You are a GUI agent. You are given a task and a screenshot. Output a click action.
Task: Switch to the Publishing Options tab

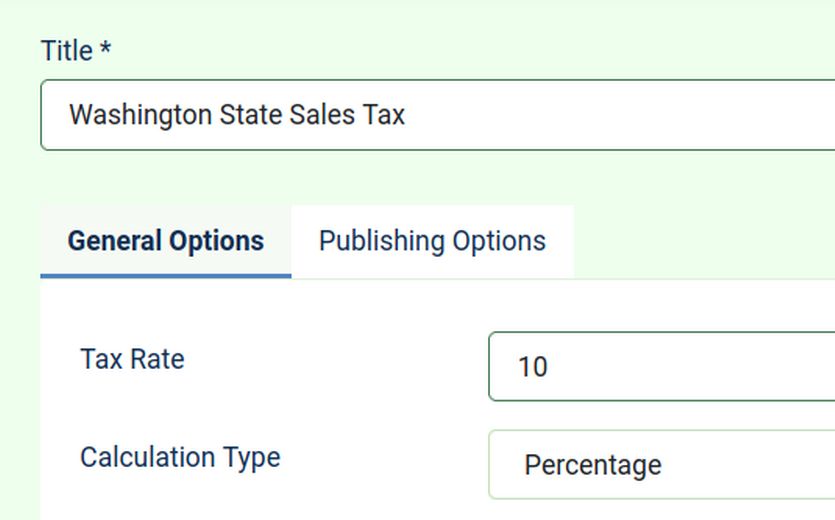pos(432,241)
